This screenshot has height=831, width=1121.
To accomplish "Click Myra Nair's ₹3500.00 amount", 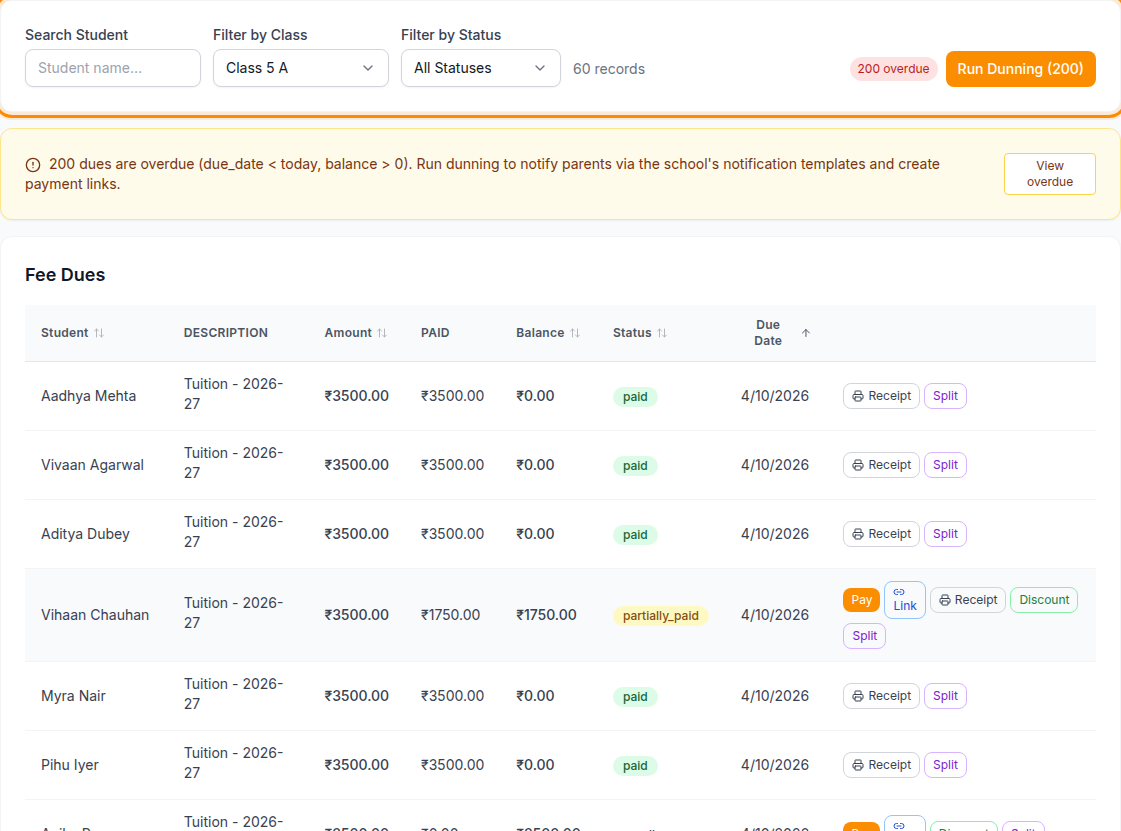I will (x=357, y=696).
